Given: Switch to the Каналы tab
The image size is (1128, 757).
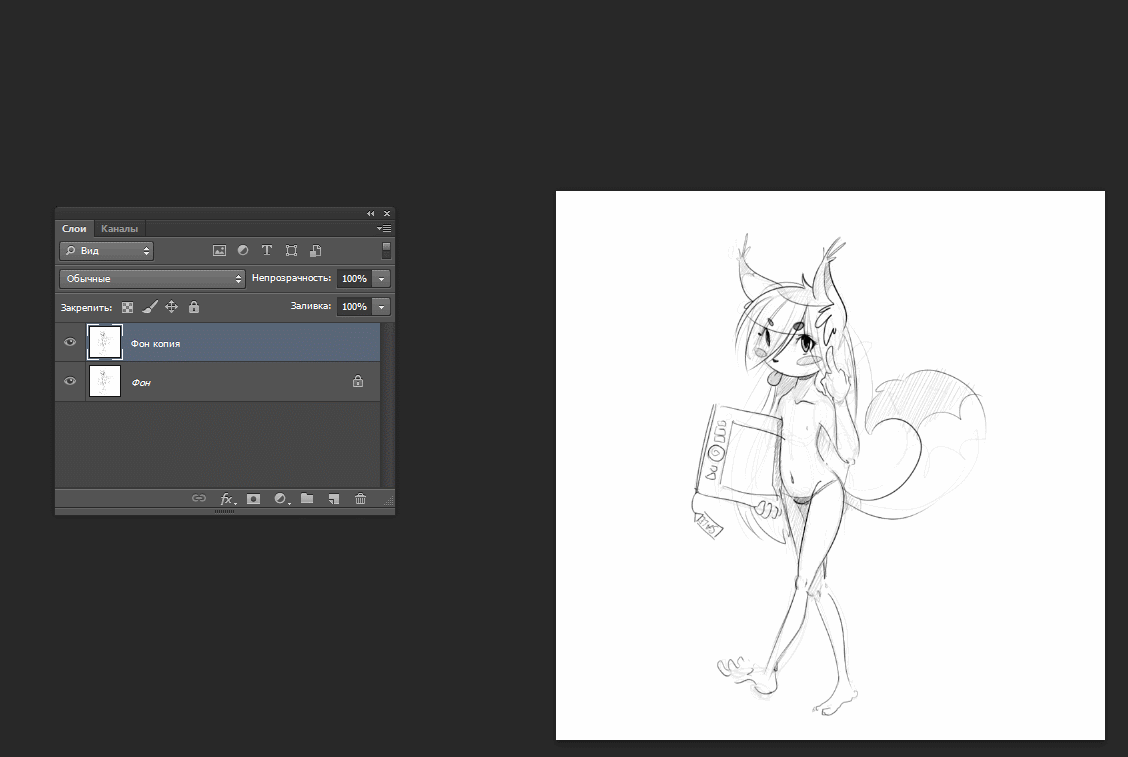Looking at the screenshot, I should click(x=119, y=229).
